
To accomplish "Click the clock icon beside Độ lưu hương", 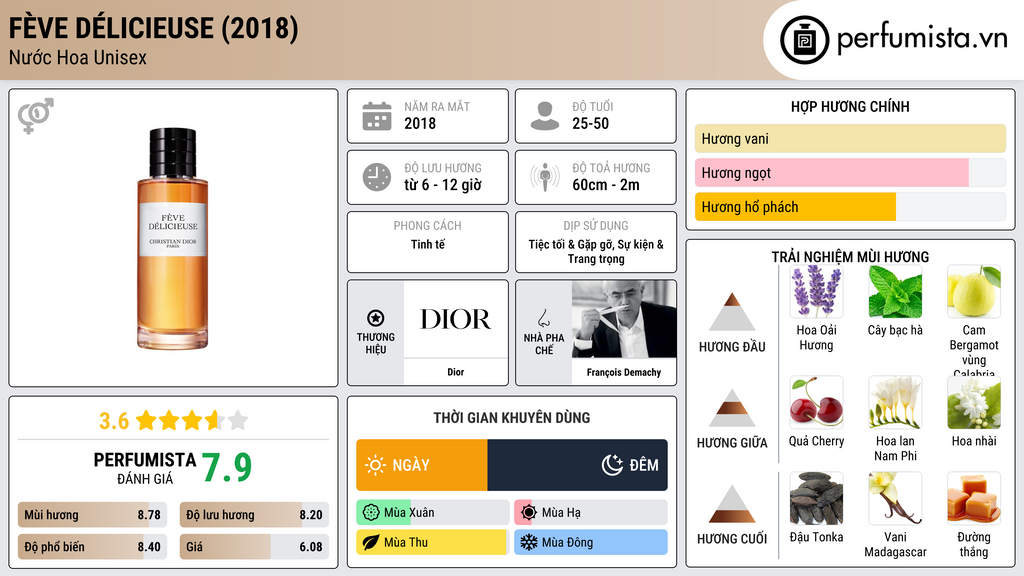I will point(377,177).
